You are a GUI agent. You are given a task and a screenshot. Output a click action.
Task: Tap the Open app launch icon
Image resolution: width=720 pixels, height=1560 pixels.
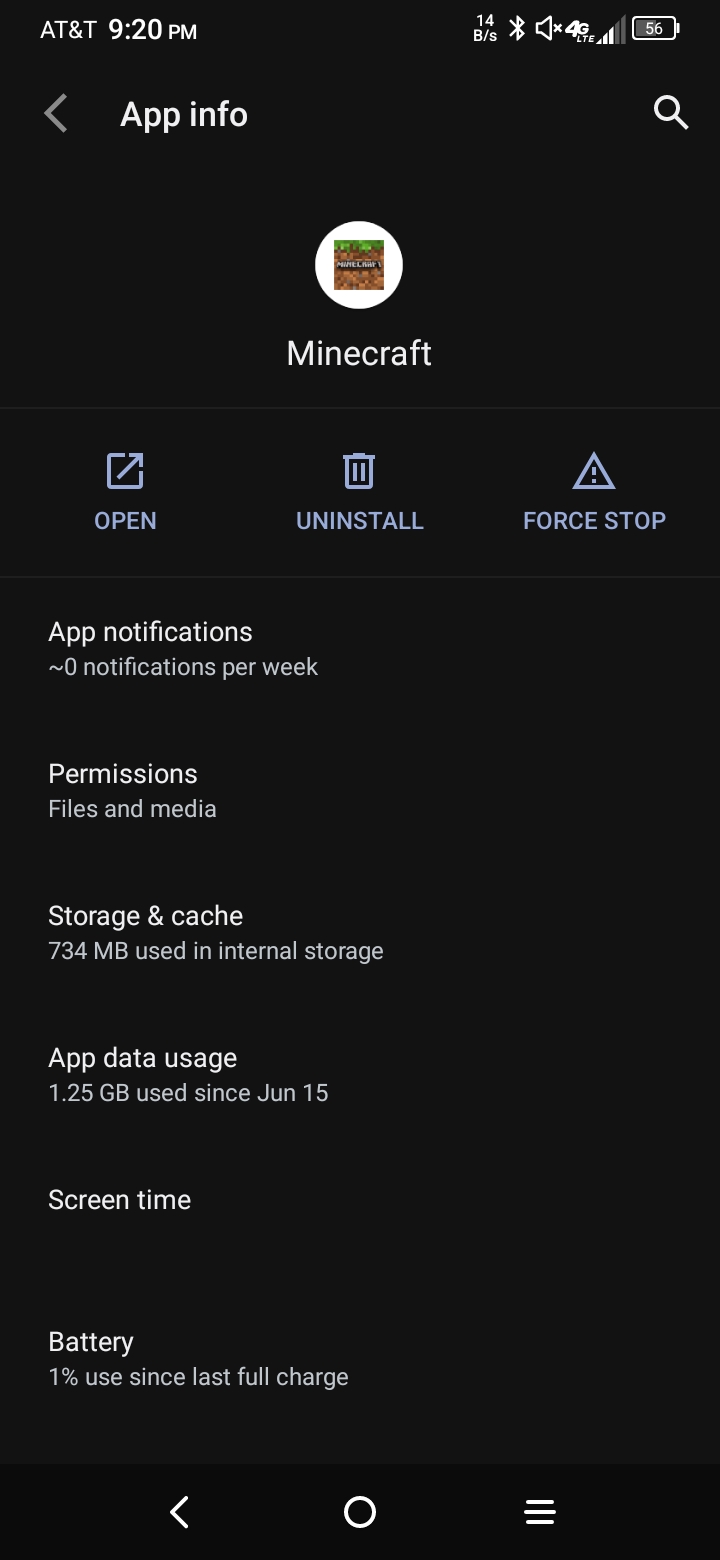(x=125, y=471)
